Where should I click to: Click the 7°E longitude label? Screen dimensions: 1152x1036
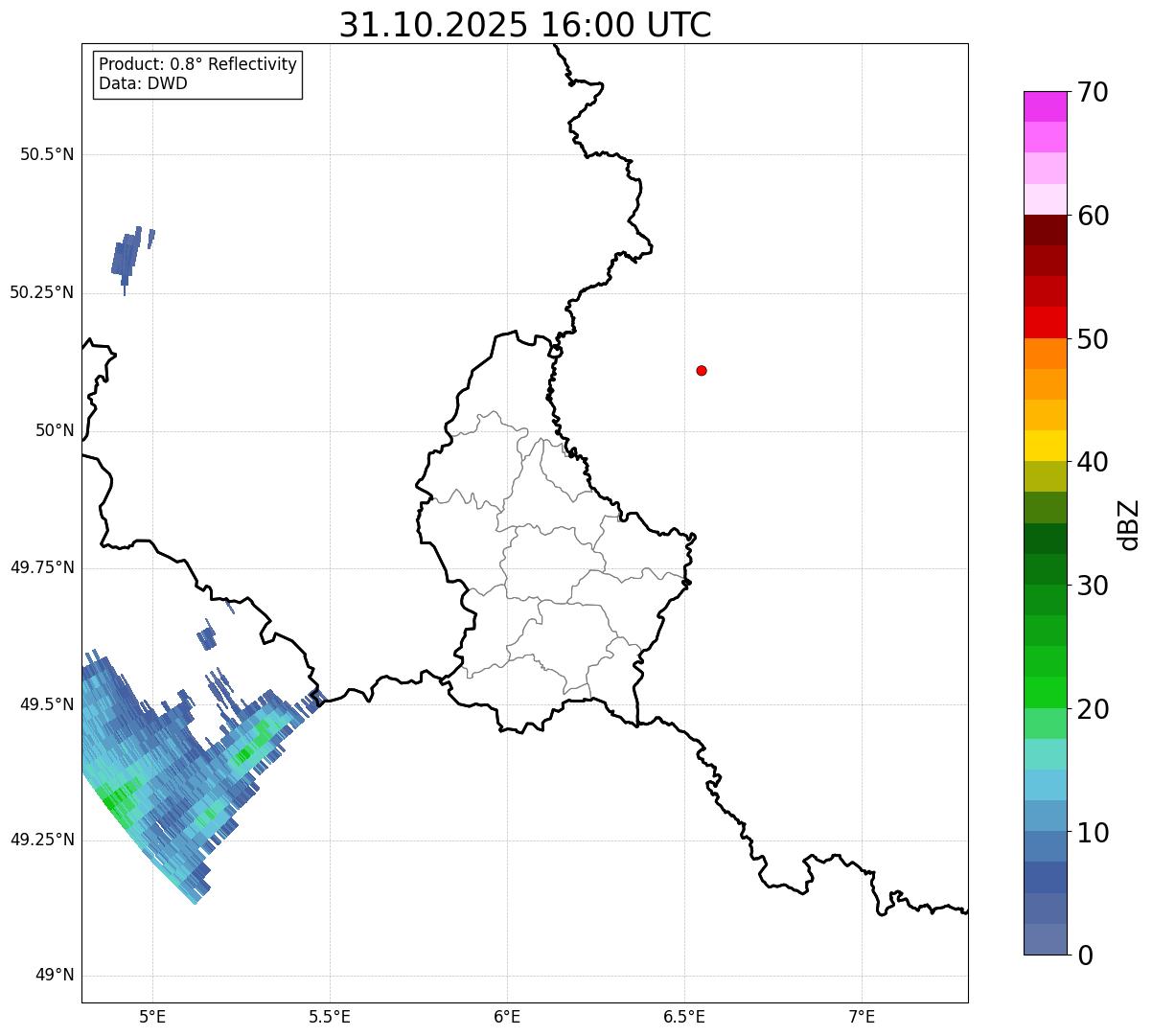pyautogui.click(x=862, y=1016)
